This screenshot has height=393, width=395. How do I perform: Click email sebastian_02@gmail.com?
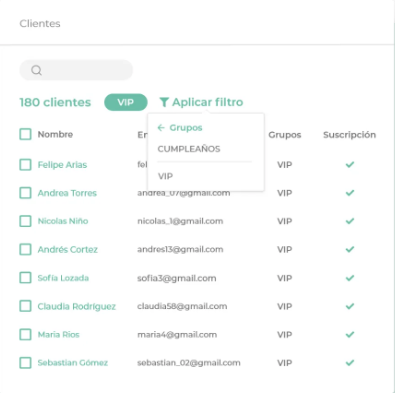click(189, 363)
